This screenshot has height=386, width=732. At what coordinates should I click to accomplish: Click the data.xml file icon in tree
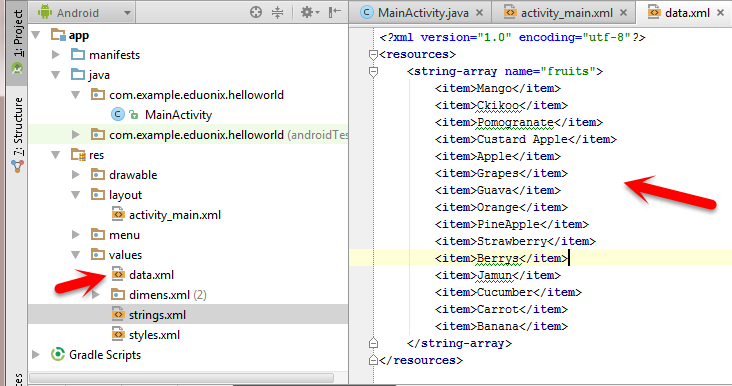118,274
